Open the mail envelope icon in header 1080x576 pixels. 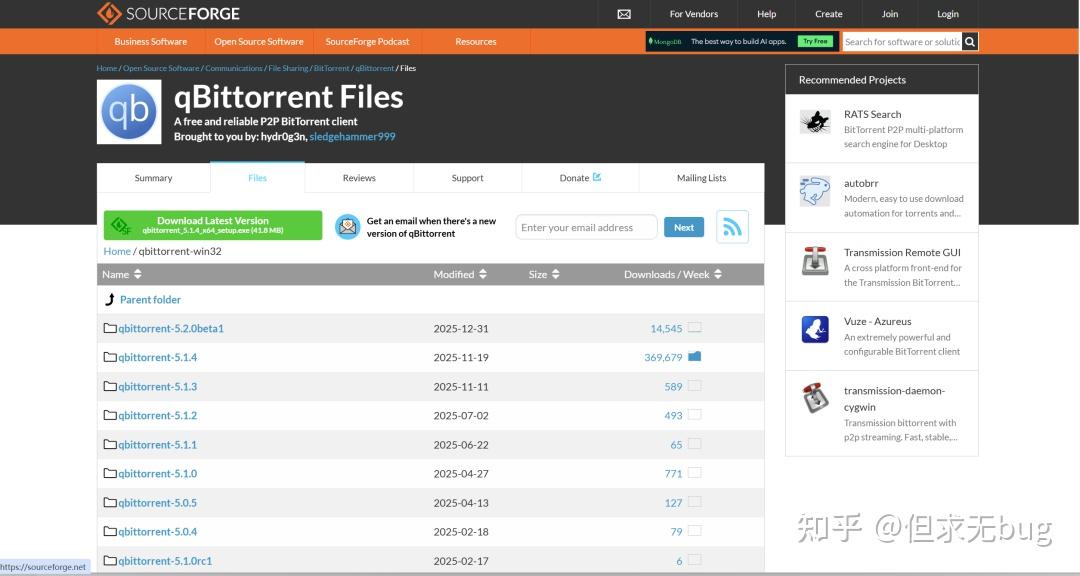[x=624, y=14]
